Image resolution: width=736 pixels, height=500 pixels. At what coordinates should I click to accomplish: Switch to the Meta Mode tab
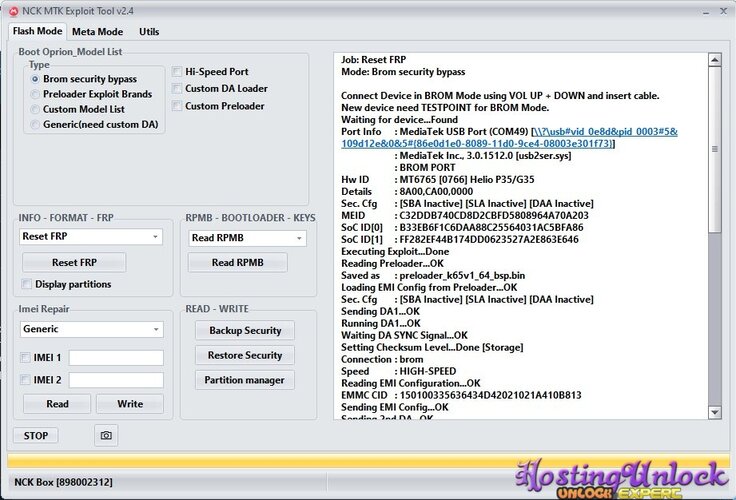pos(97,31)
